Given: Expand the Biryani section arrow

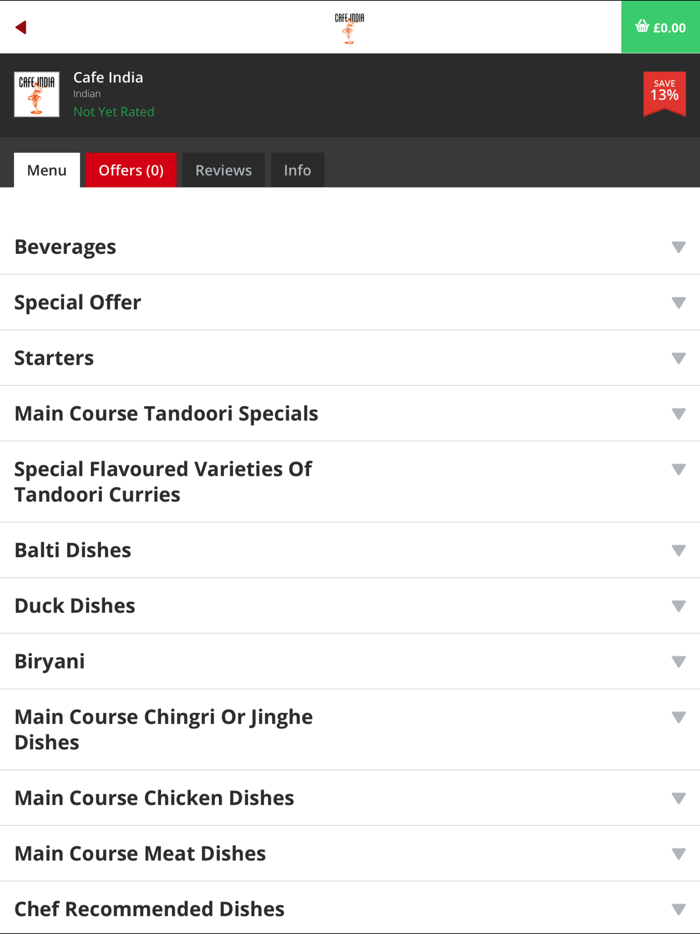Looking at the screenshot, I should [x=678, y=661].
